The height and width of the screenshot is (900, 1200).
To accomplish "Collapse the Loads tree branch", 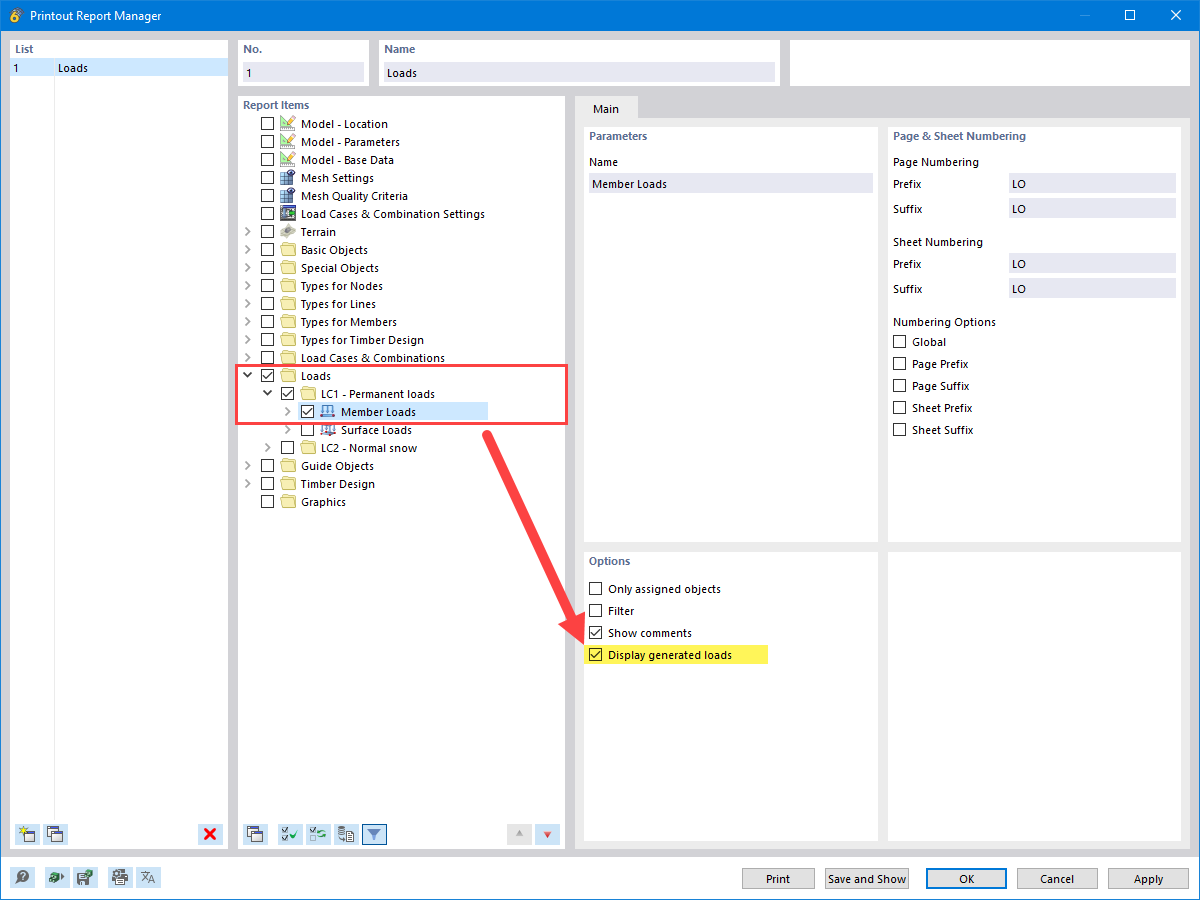I will pyautogui.click(x=247, y=375).
